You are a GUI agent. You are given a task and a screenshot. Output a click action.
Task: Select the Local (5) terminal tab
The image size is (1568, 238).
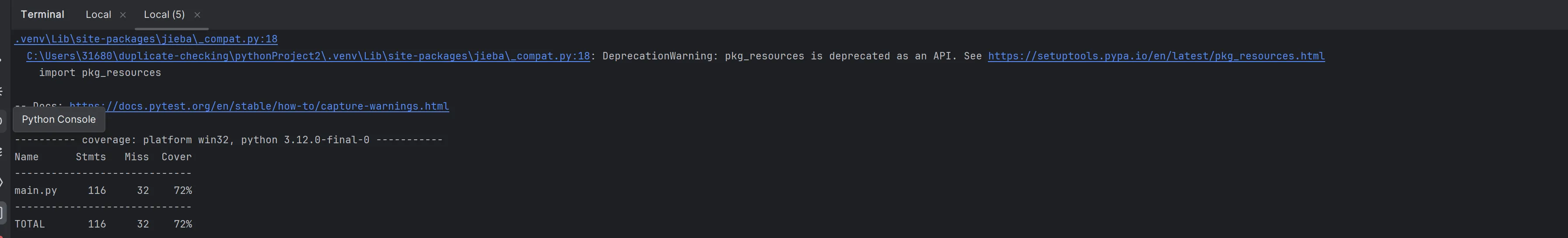pos(164,14)
